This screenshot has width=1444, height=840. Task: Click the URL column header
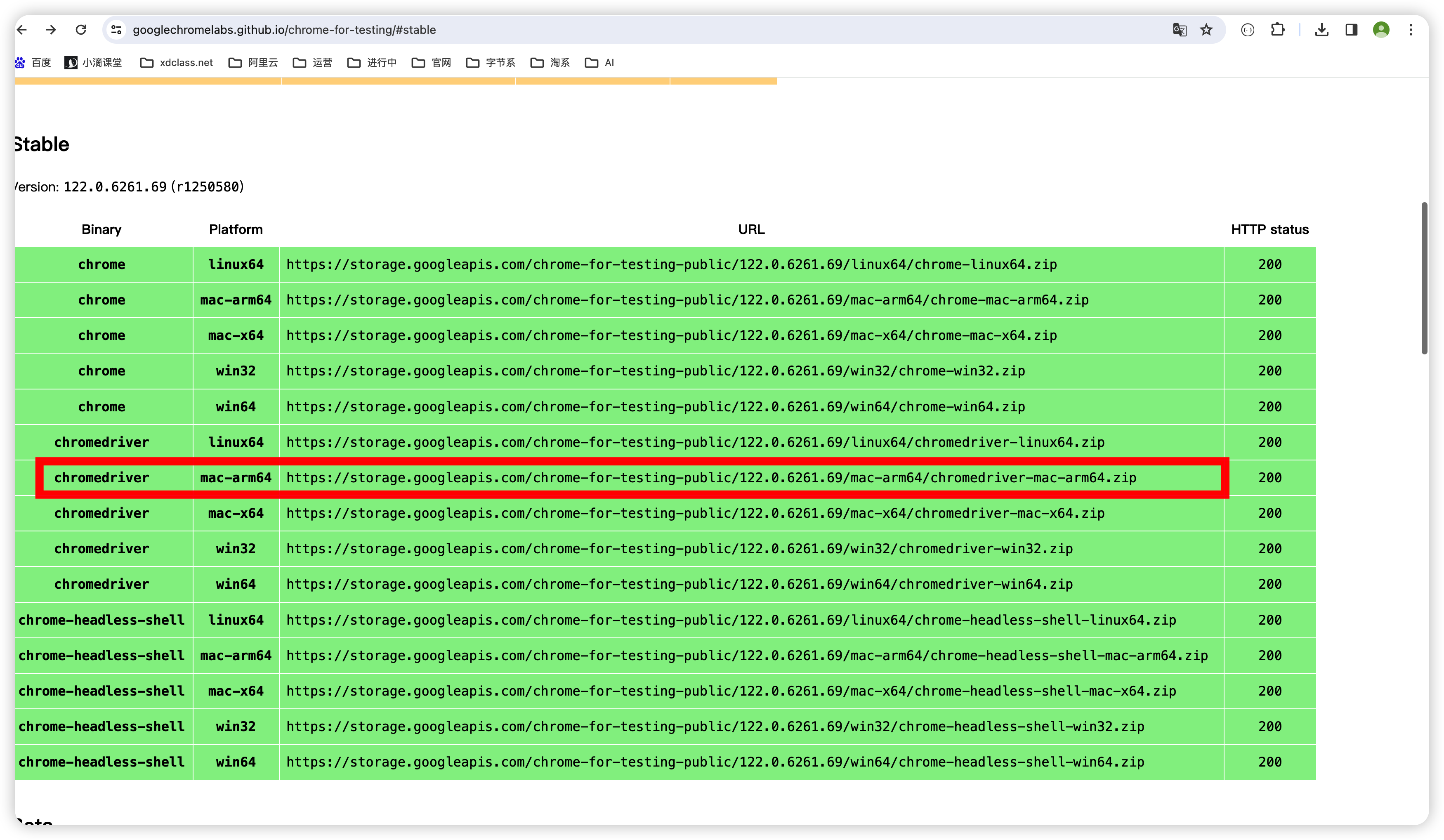(751, 229)
